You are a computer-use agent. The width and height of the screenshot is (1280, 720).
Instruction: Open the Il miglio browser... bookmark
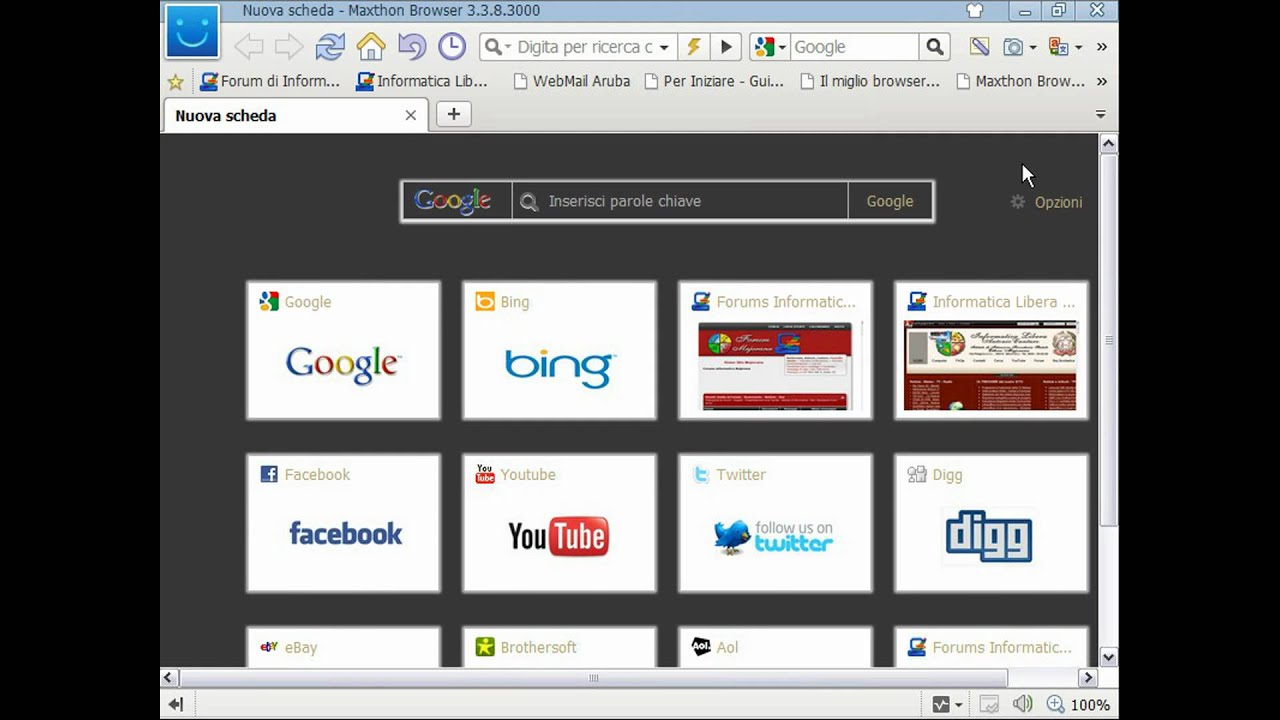(870, 81)
